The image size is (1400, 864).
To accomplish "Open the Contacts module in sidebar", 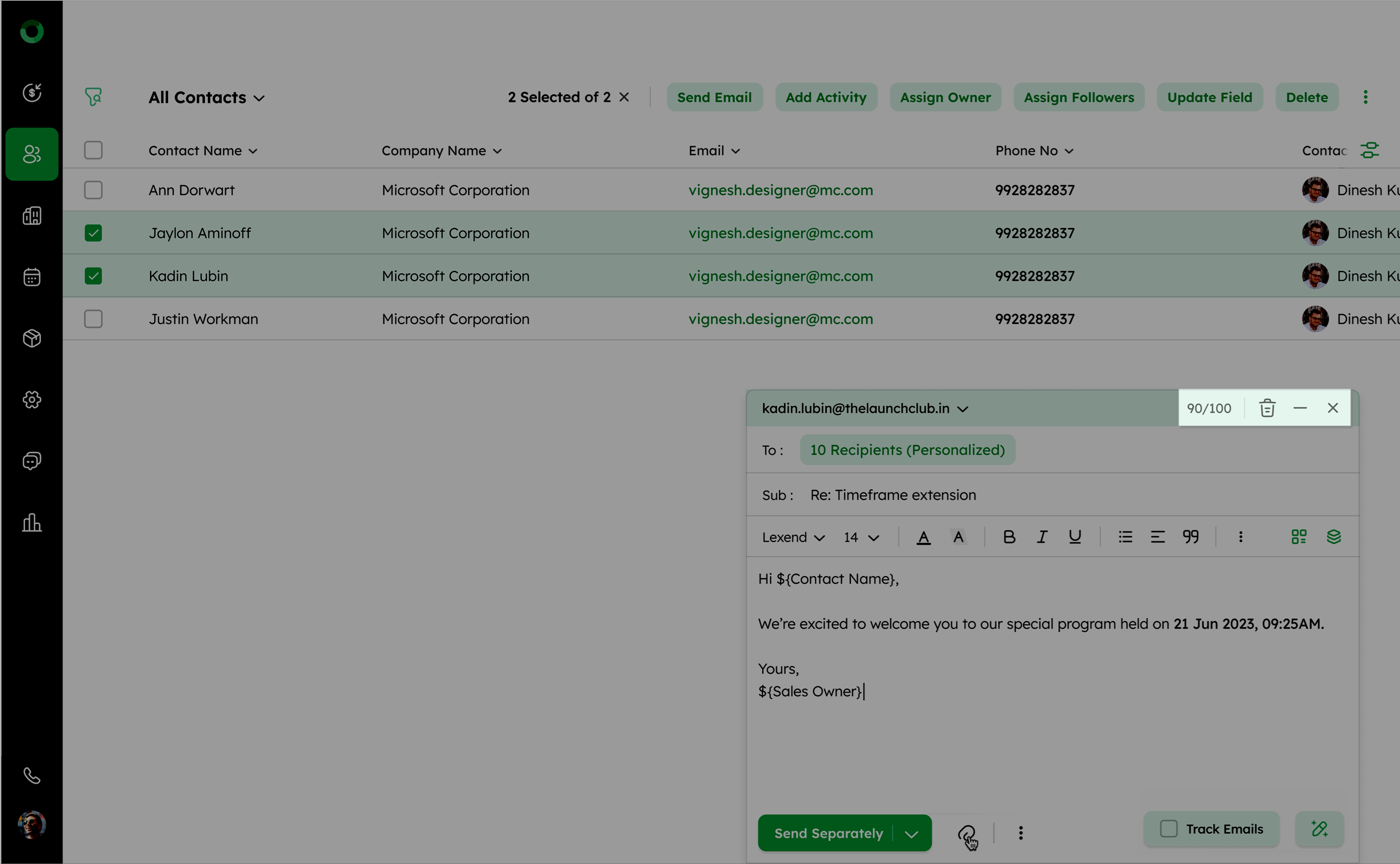I will (x=32, y=154).
